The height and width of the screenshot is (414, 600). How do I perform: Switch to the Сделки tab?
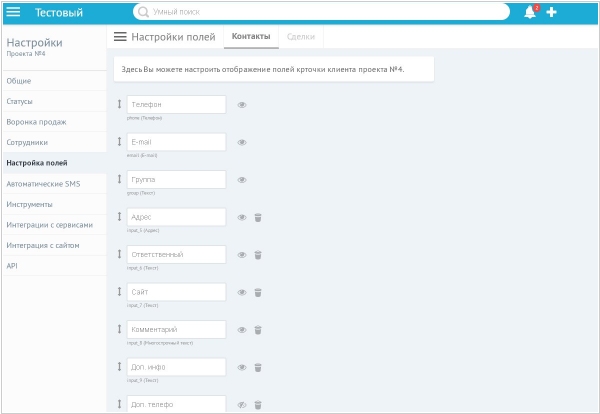pyautogui.click(x=301, y=37)
